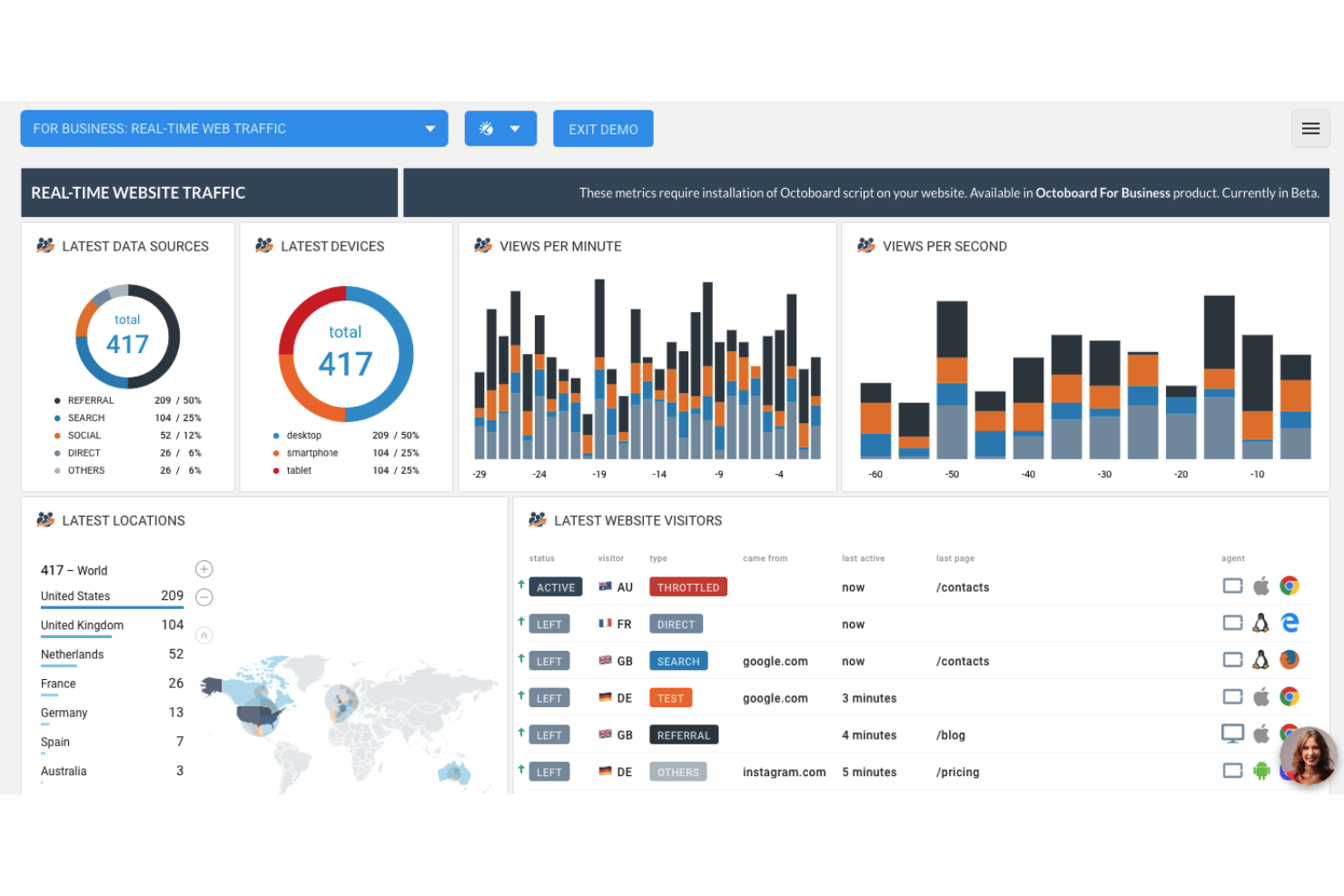Toggle the ACTIVE status badge for the AU visitor

555,586
